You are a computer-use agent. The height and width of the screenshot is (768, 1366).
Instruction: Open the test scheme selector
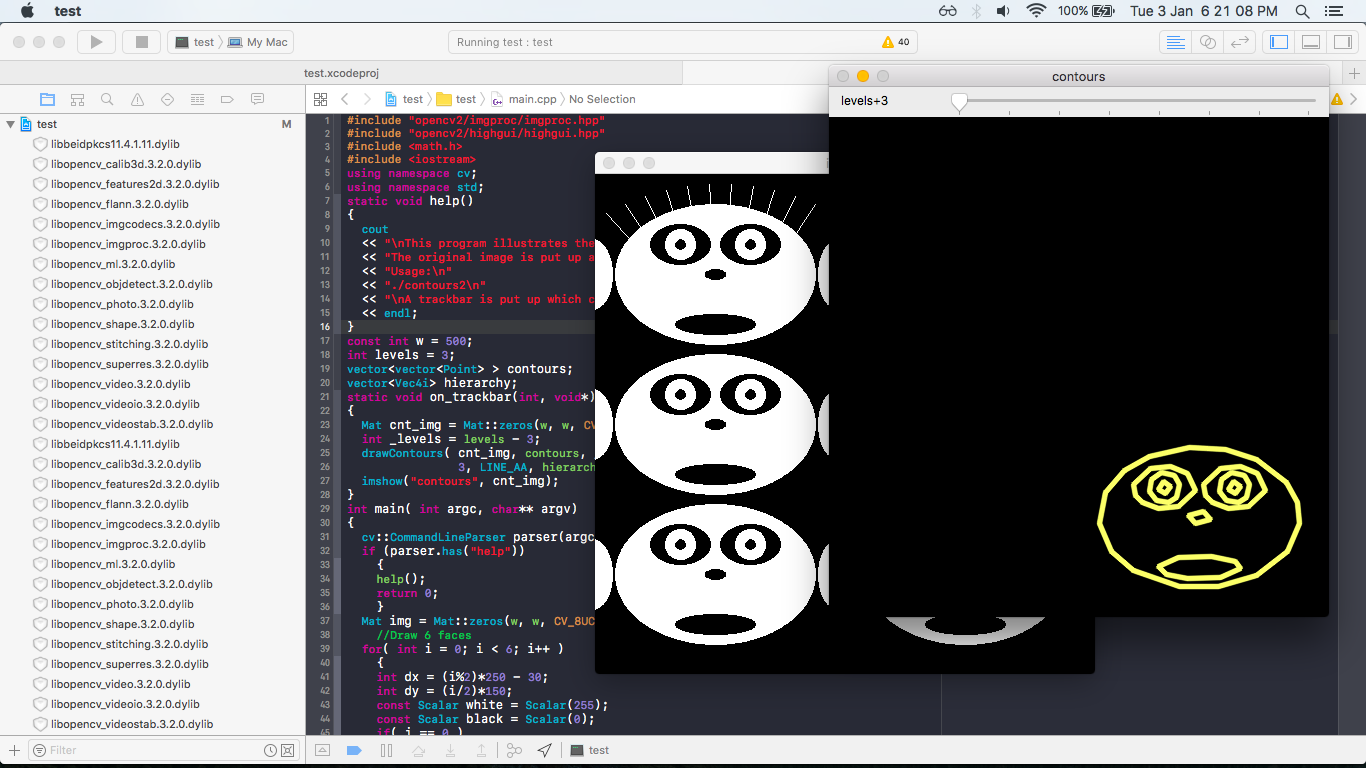click(195, 42)
